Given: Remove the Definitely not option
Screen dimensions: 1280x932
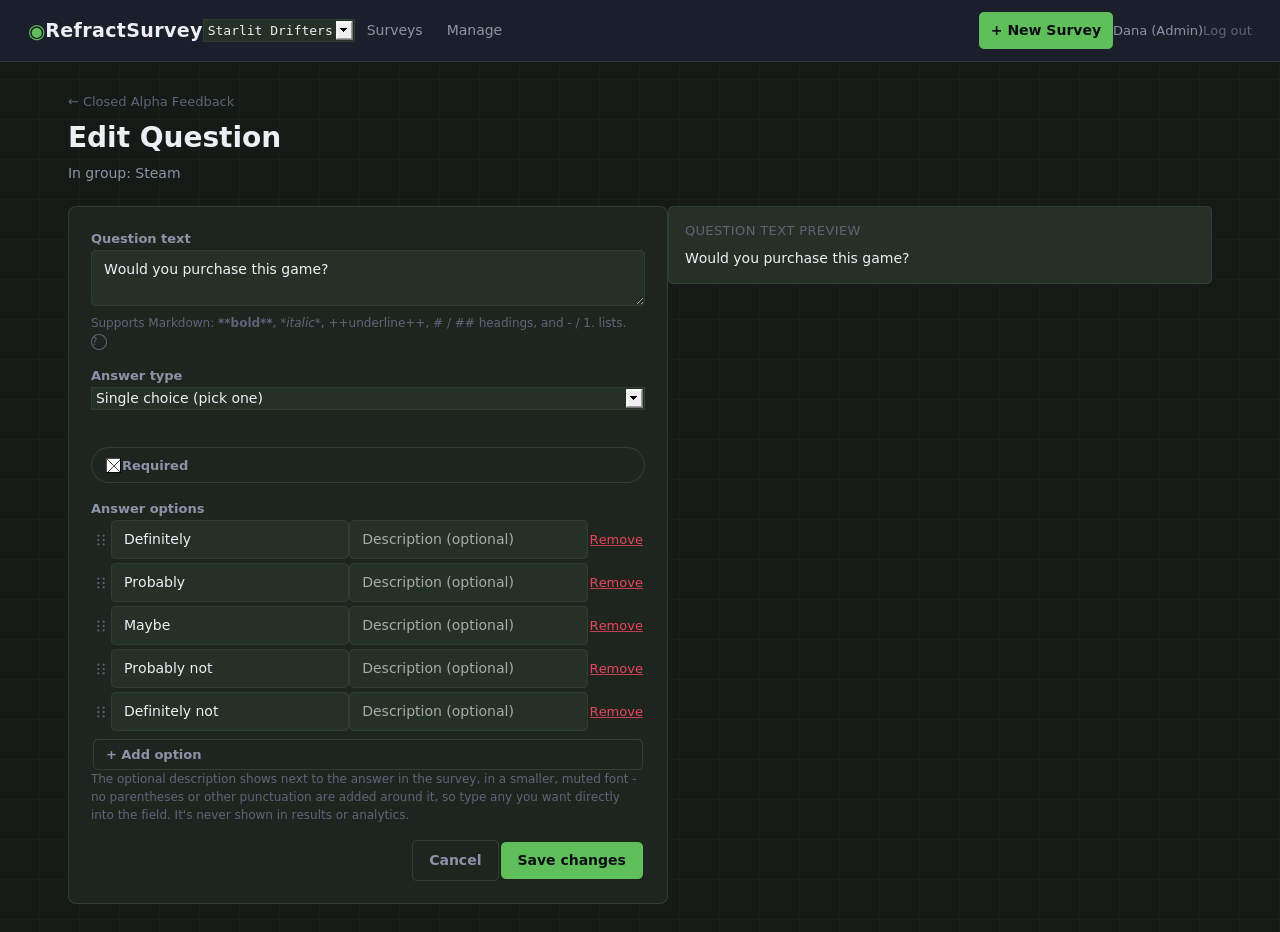Looking at the screenshot, I should (x=616, y=712).
